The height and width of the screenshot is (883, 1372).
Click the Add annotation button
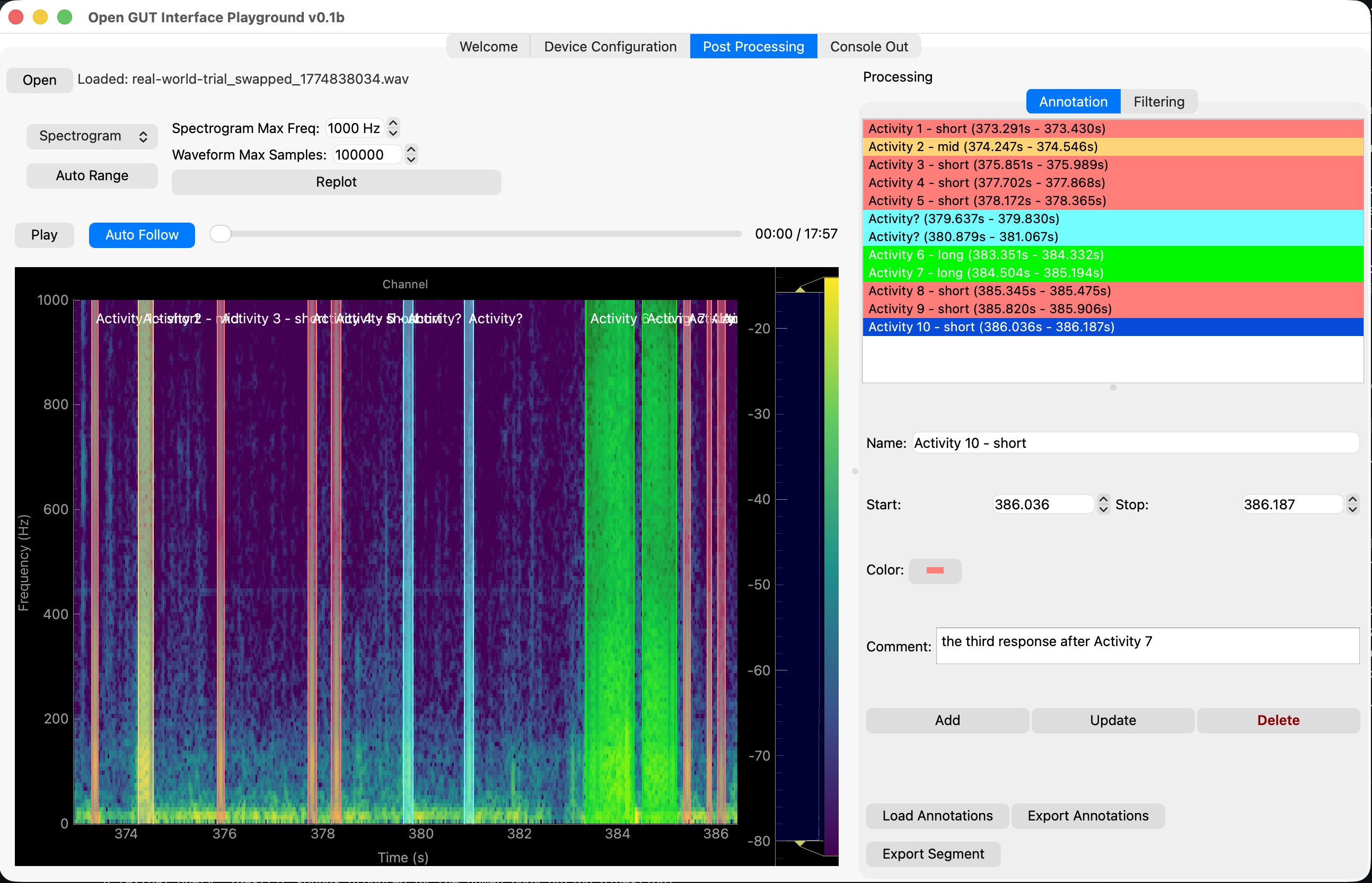(x=947, y=720)
